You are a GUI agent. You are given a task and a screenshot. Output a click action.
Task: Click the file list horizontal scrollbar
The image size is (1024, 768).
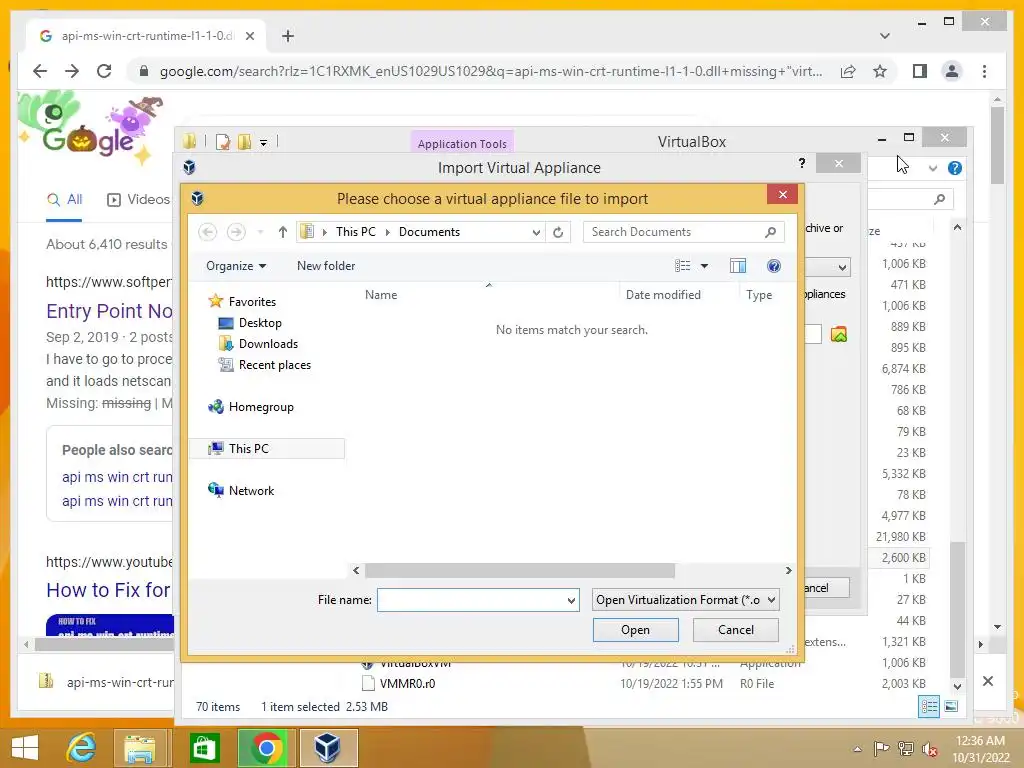point(519,571)
